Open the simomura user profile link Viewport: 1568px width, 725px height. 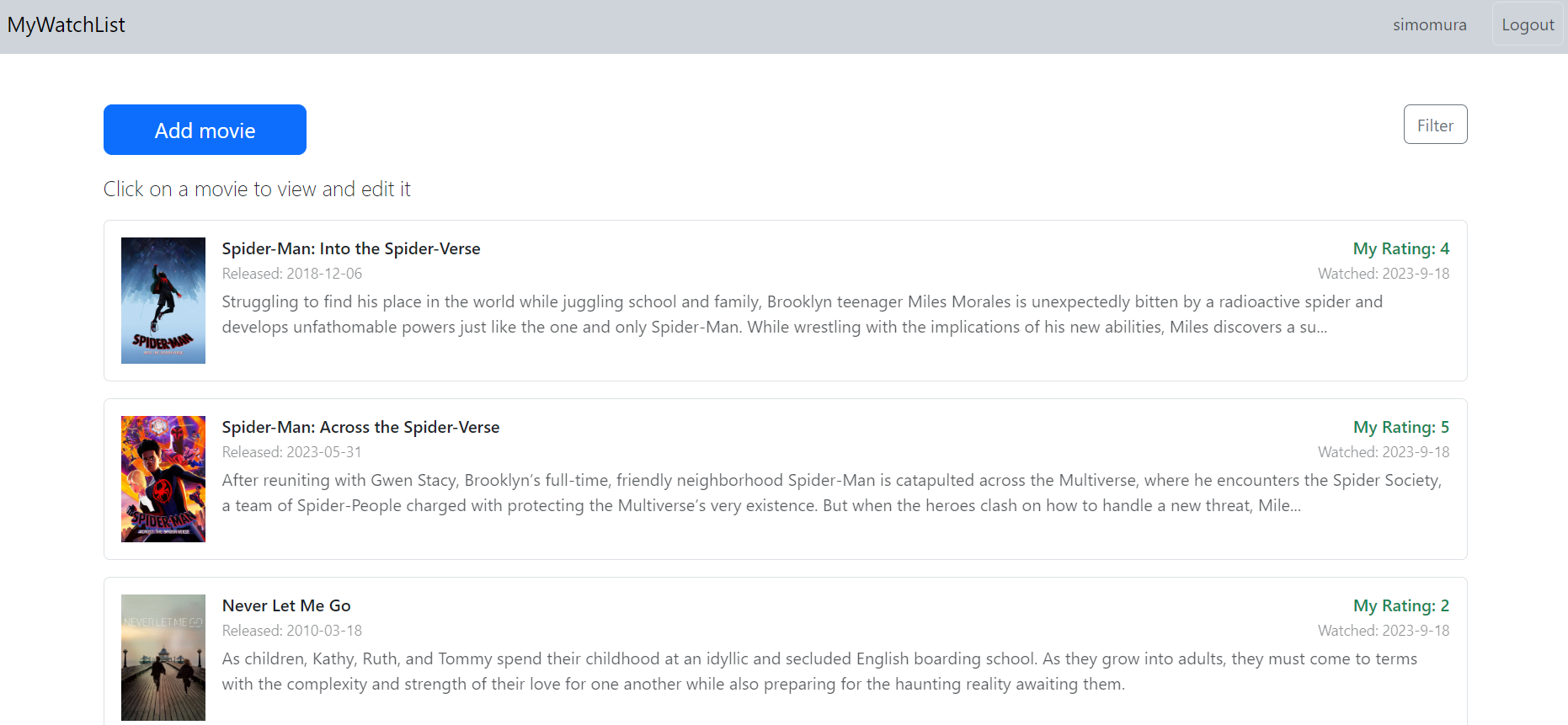click(x=1429, y=24)
